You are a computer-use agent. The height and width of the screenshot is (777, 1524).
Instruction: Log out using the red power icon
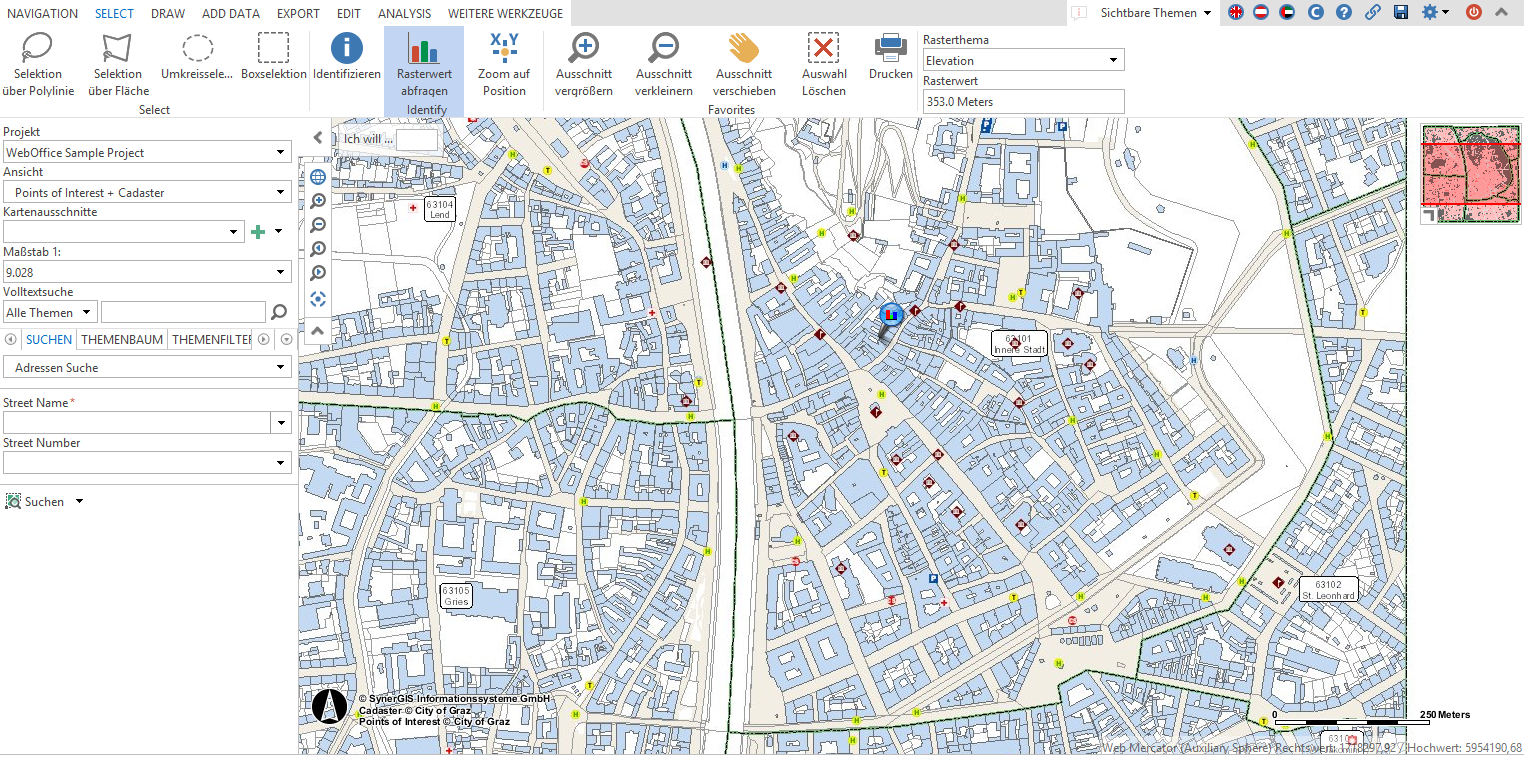point(1472,13)
